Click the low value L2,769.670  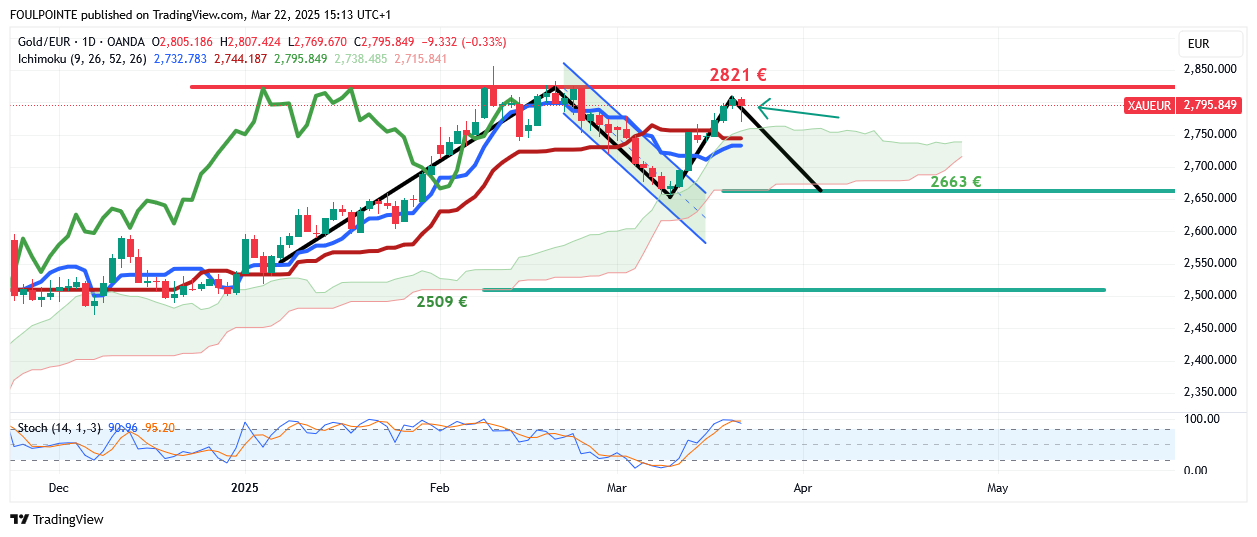pos(317,42)
